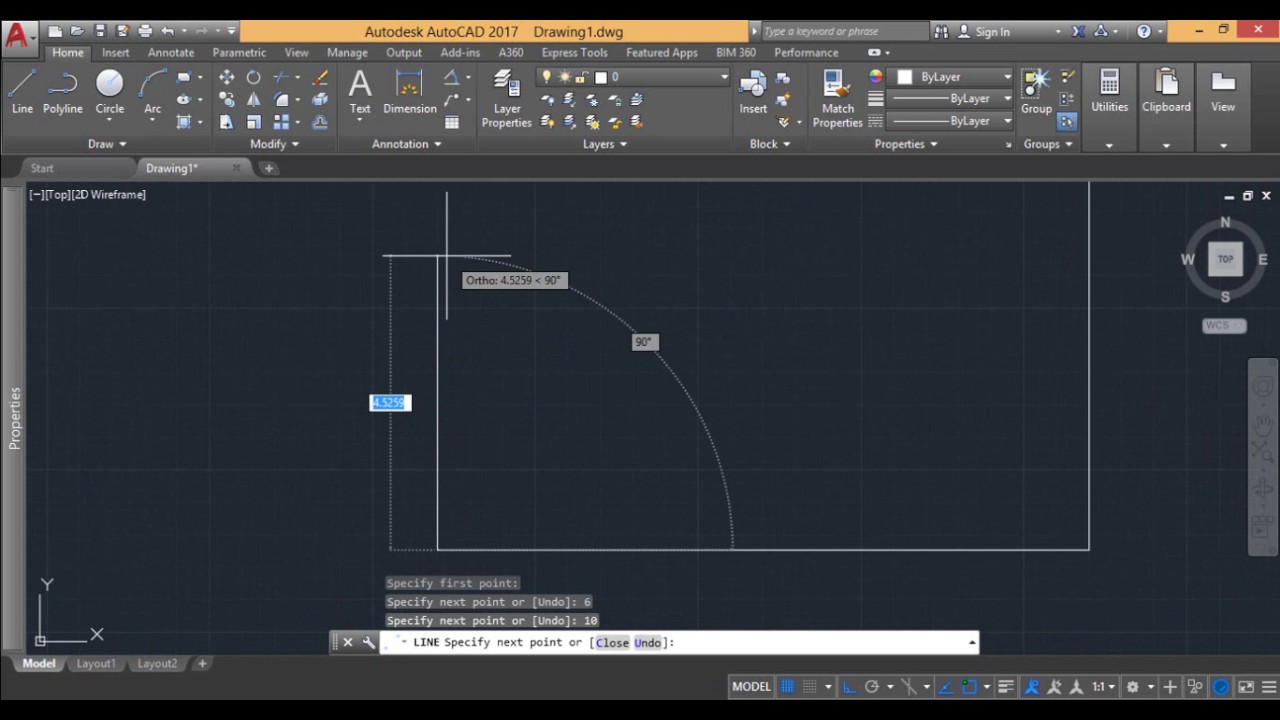Click the command line customize wrench

369,642
